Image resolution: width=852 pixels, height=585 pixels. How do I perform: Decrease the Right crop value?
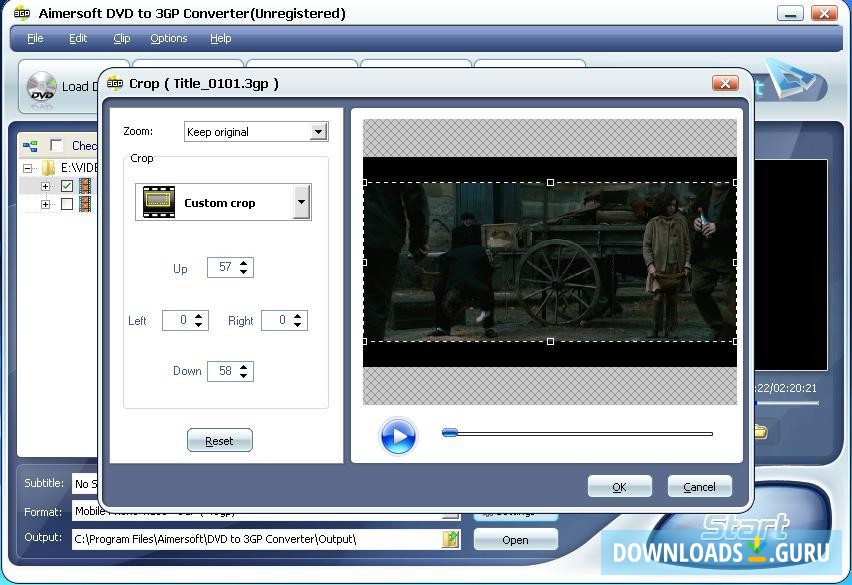click(x=297, y=324)
